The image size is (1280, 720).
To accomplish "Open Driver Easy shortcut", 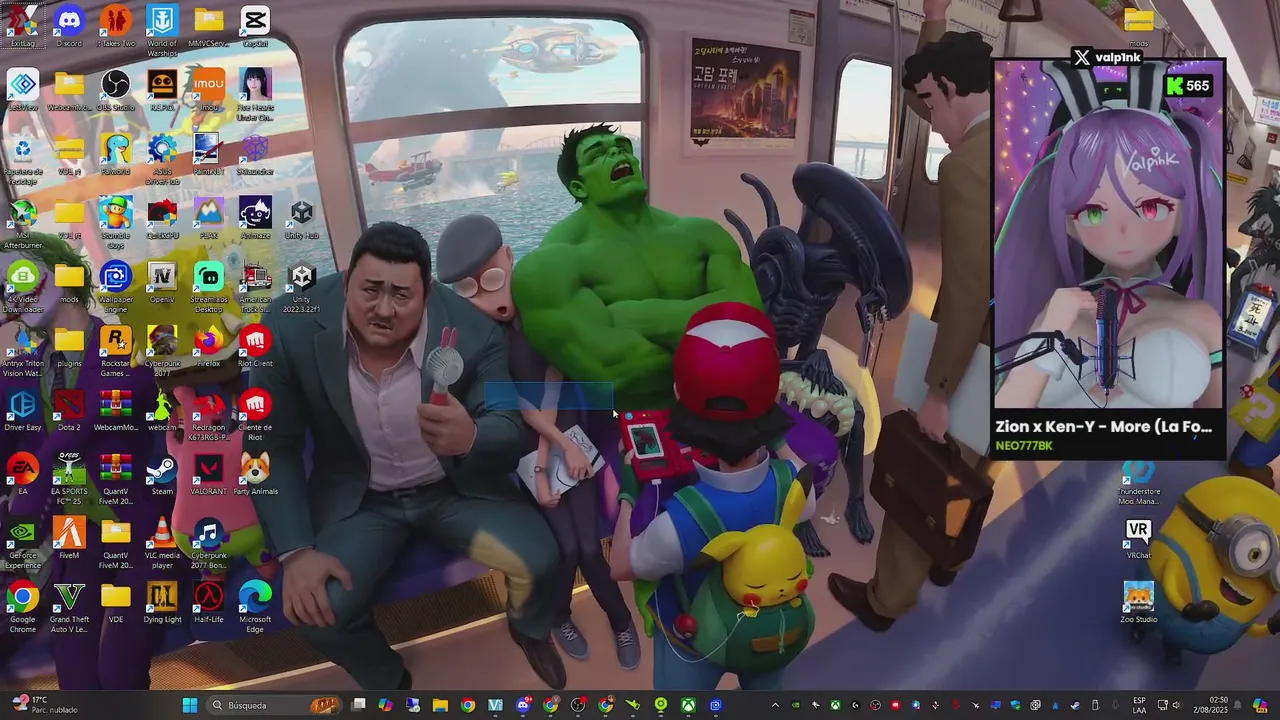I will point(22,410).
